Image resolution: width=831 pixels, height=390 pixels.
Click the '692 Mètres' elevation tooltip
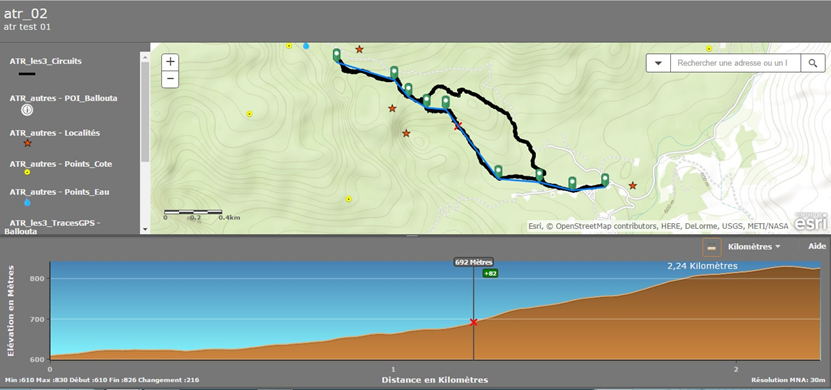click(x=474, y=262)
